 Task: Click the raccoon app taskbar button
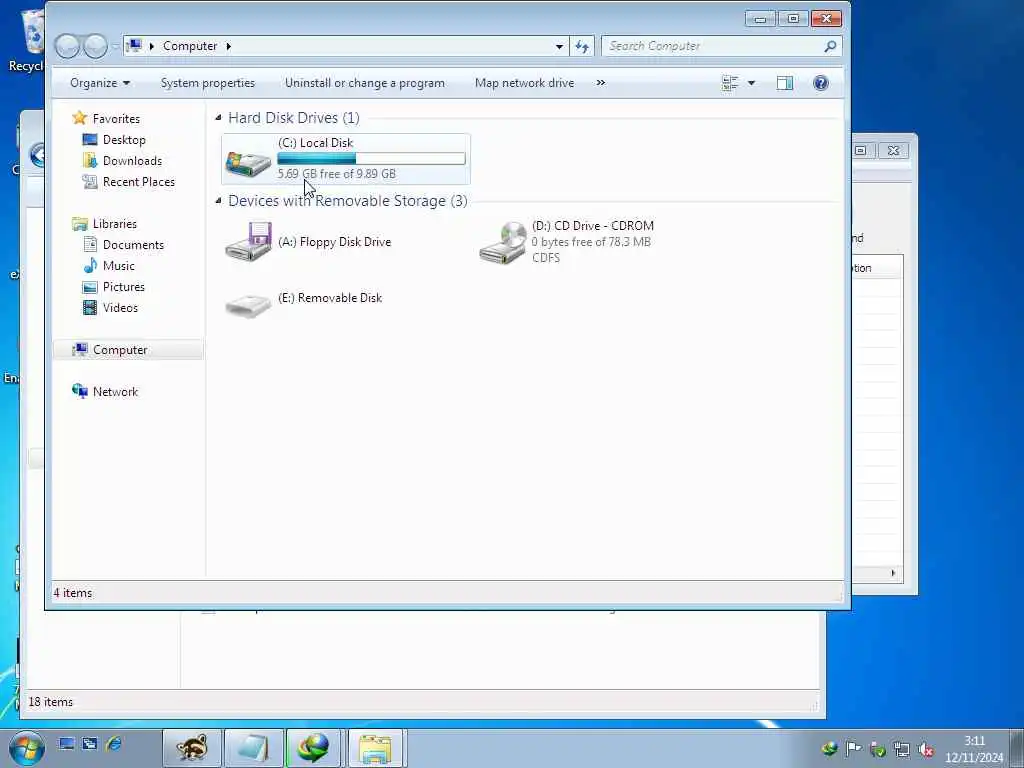point(192,748)
